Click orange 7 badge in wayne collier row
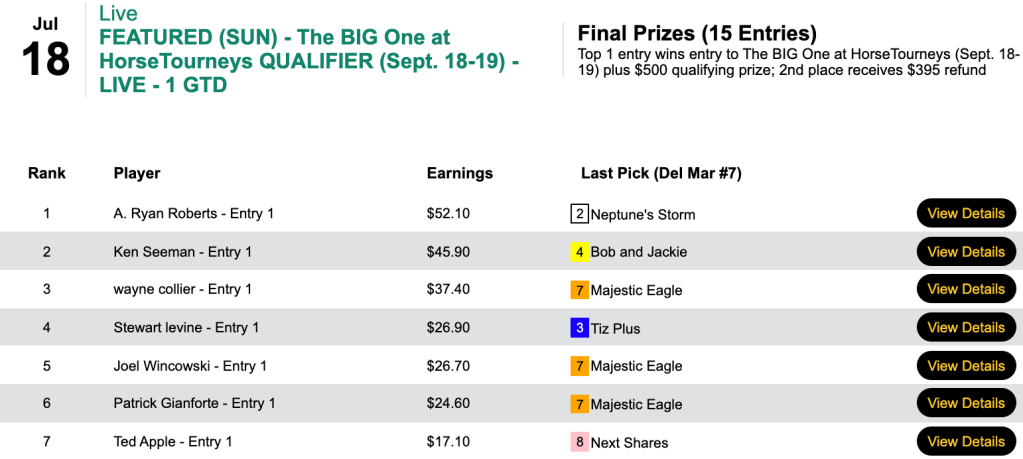 click(579, 290)
